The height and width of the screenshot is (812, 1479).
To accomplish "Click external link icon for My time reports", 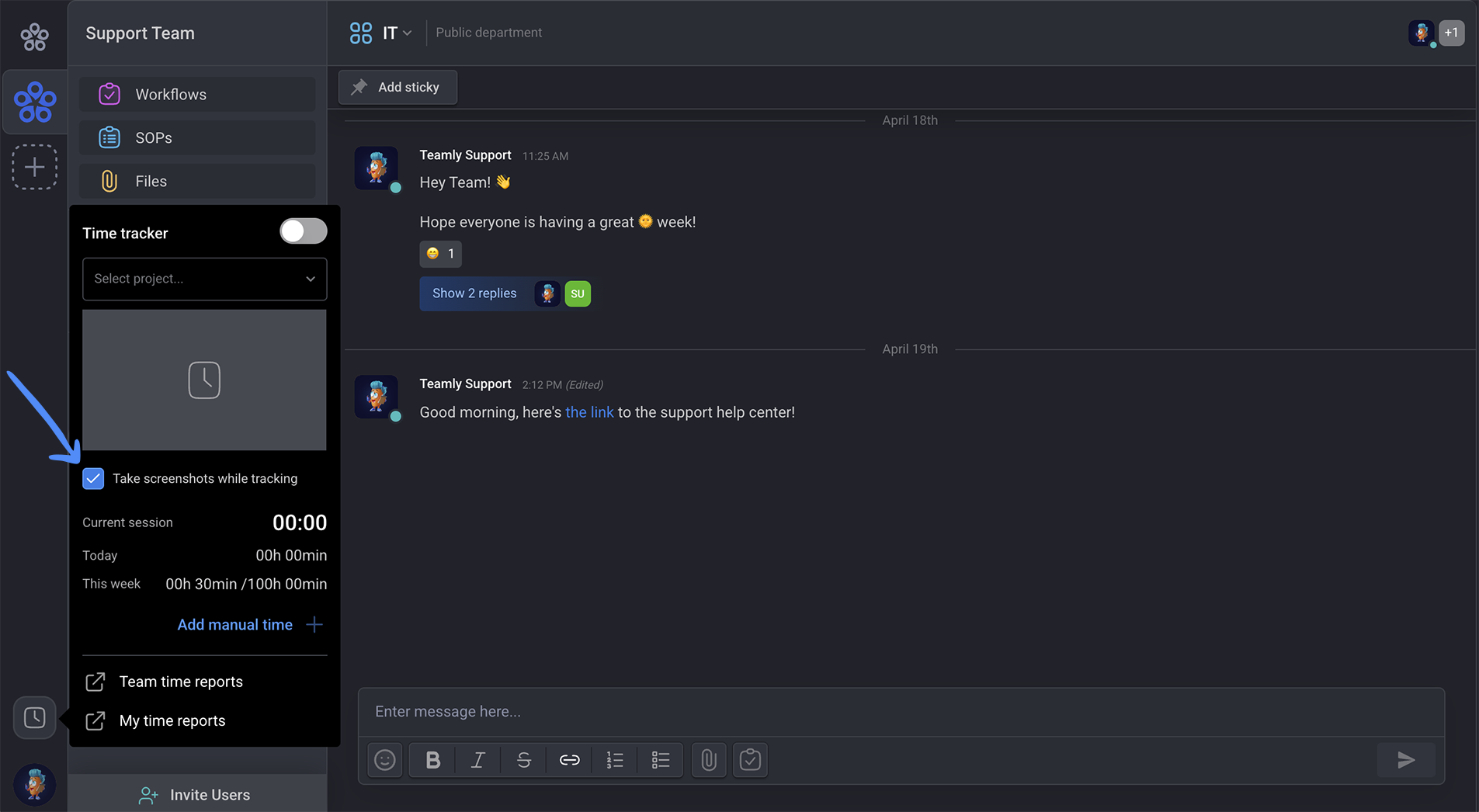I will (x=95, y=720).
